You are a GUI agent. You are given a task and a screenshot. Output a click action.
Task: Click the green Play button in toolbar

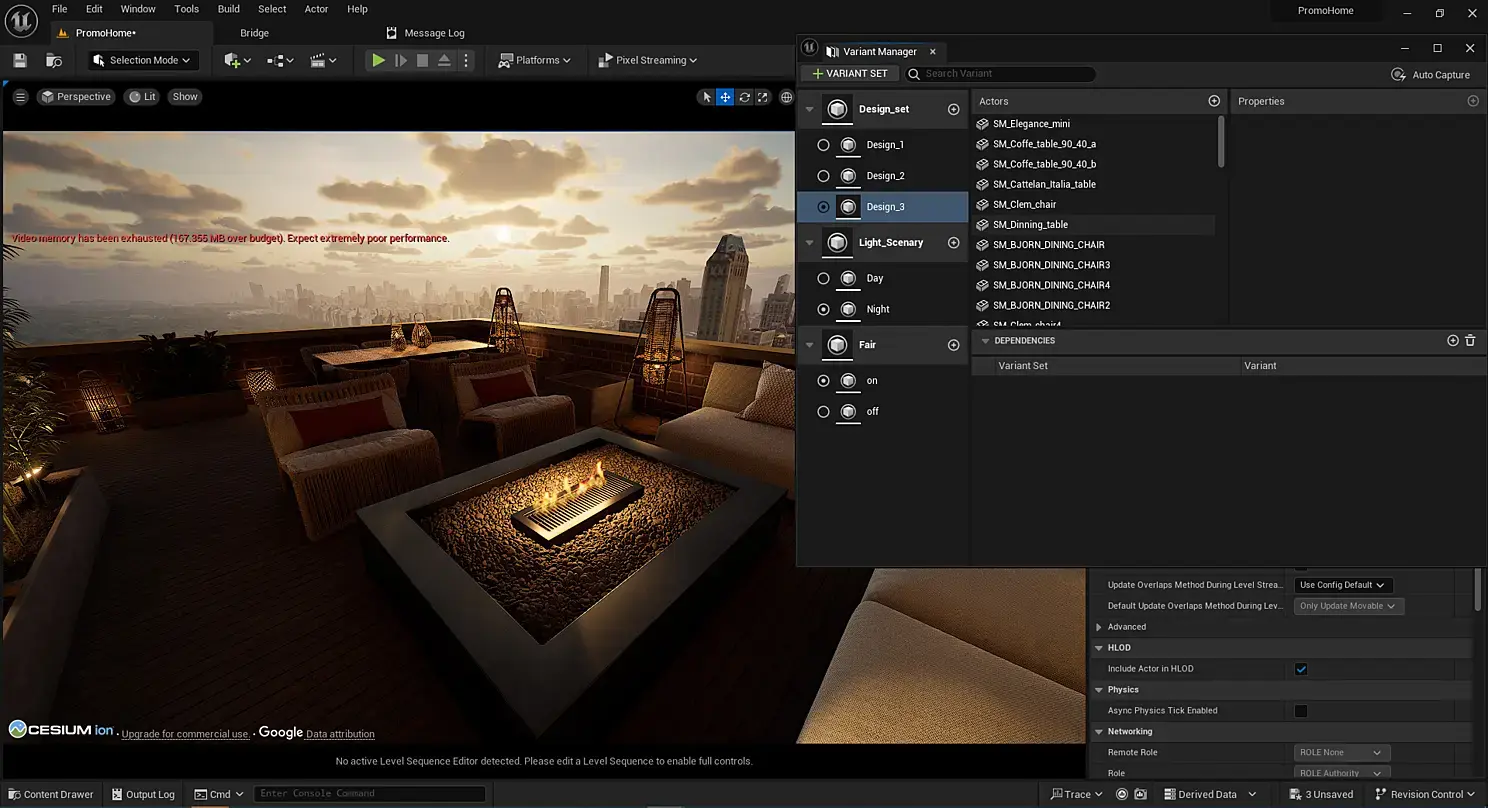378,60
